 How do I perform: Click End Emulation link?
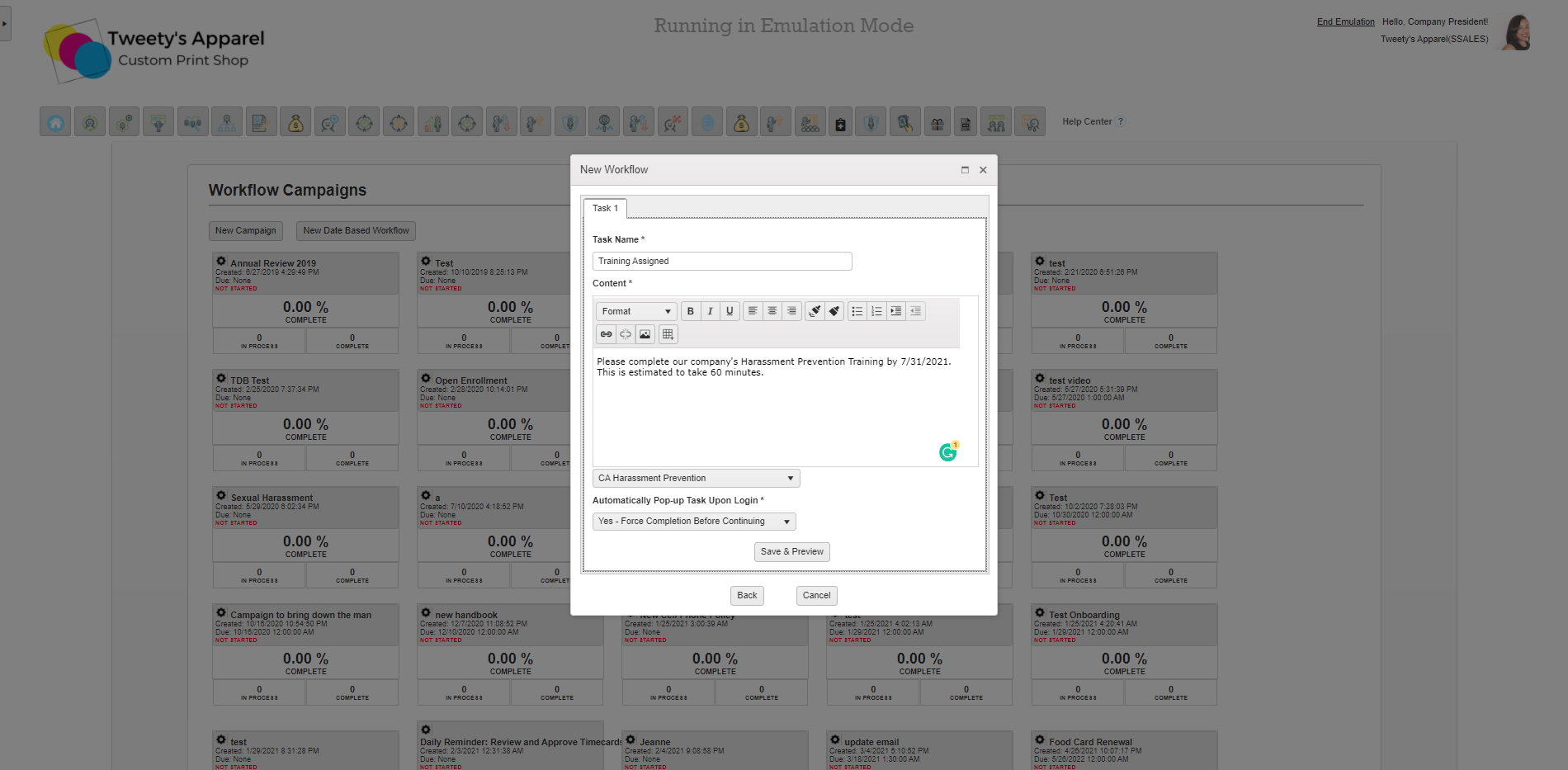pos(1346,22)
